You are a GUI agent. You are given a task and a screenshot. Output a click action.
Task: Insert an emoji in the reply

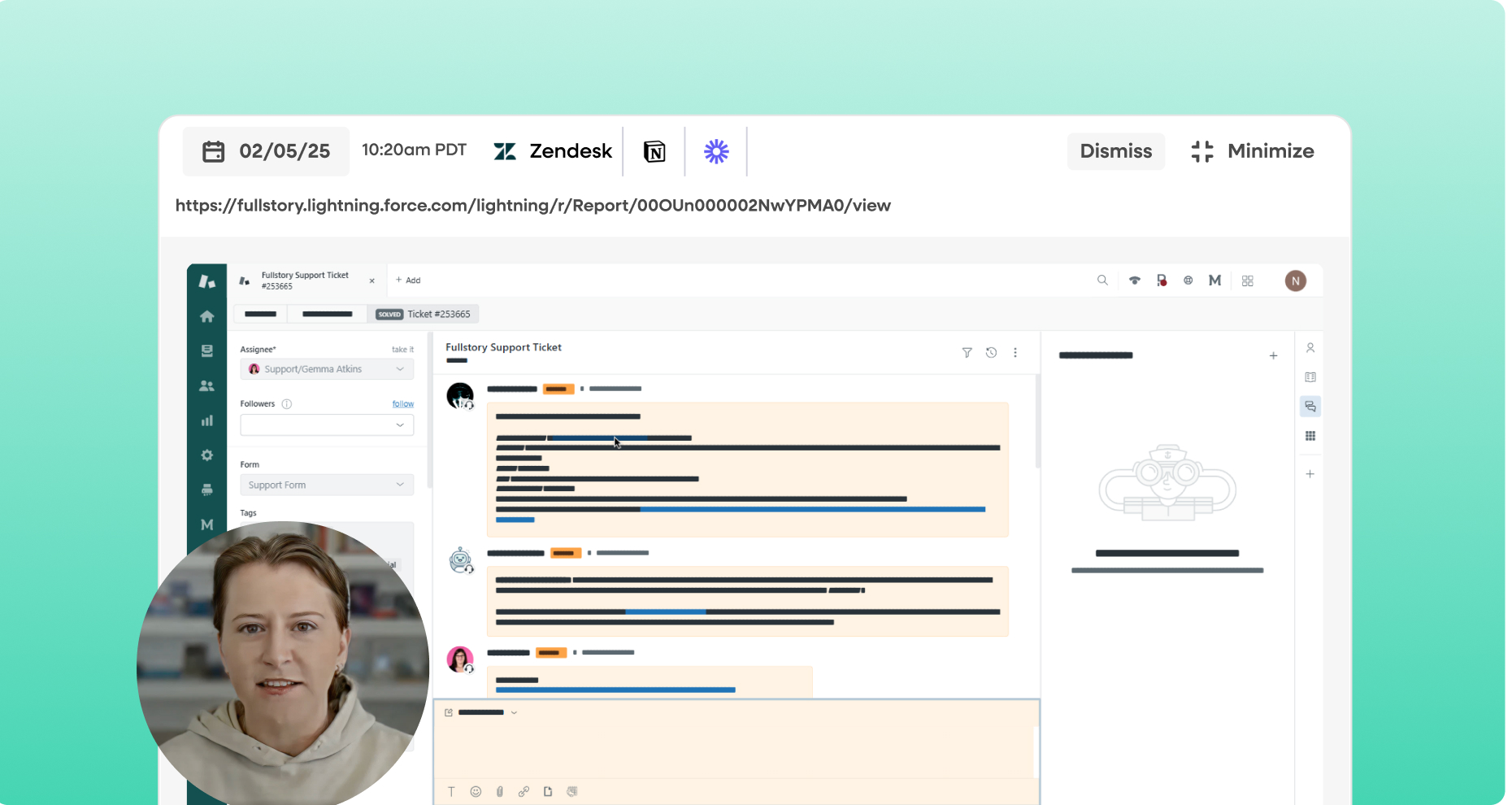476,792
